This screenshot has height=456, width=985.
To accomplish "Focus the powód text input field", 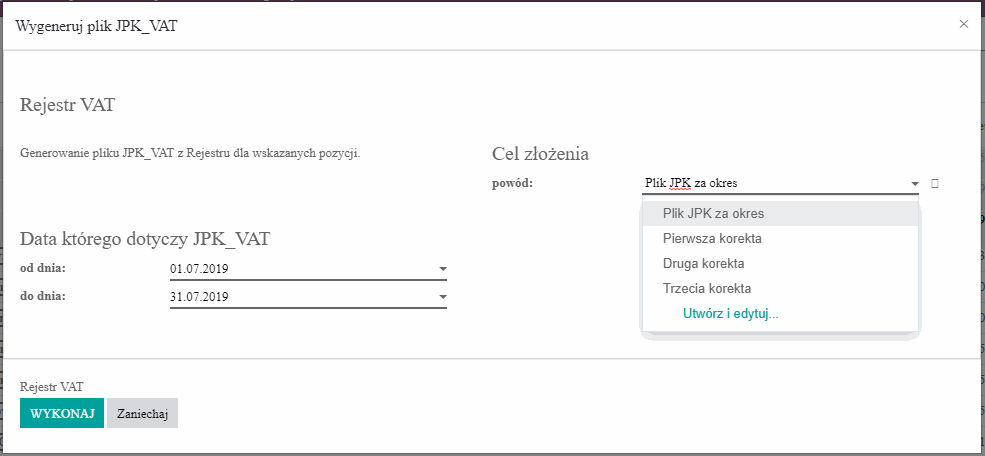I will (772, 184).
